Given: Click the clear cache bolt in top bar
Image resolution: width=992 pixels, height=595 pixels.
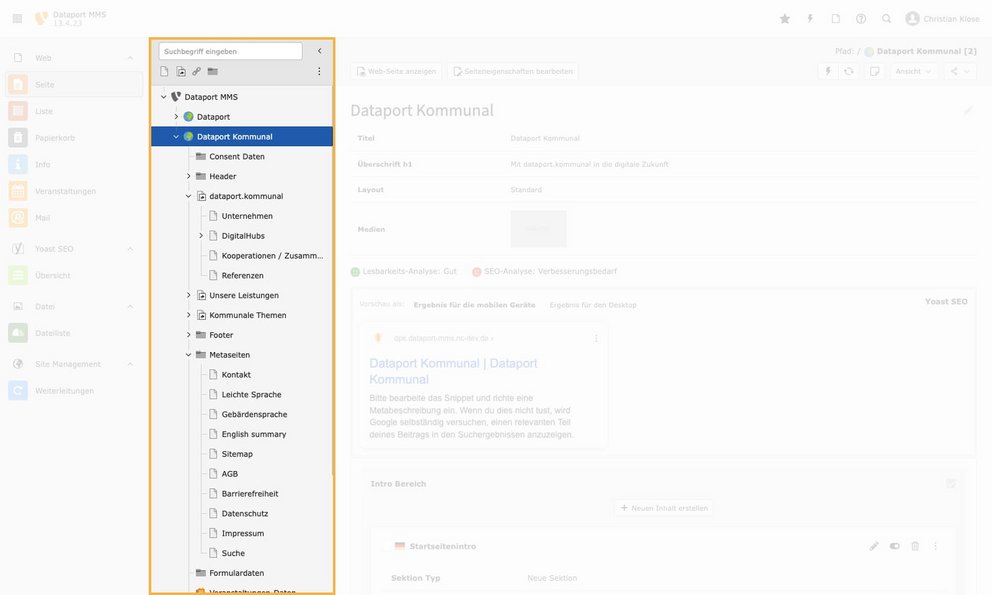Looking at the screenshot, I should click(810, 19).
